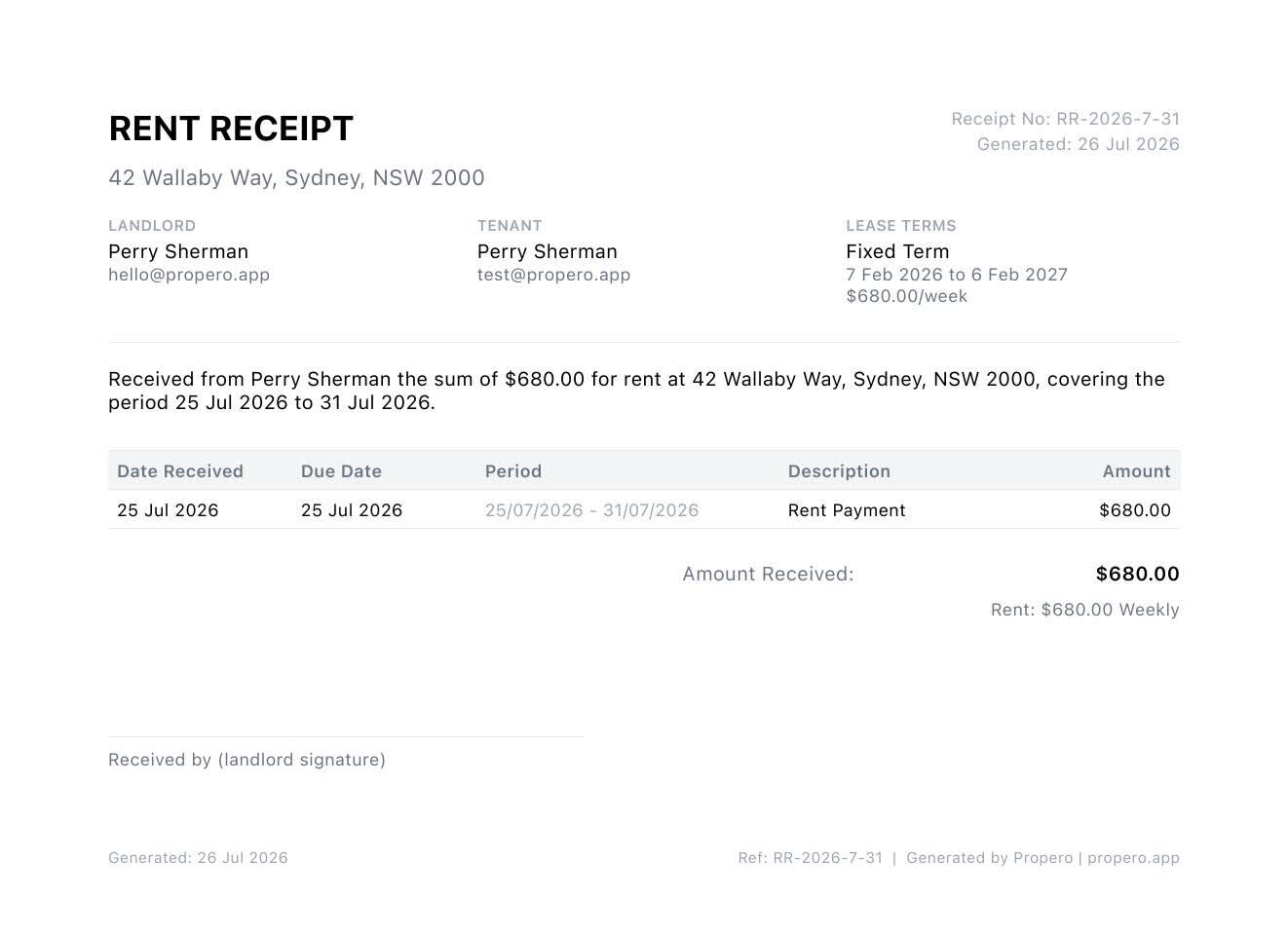Image resolution: width=1288 pixels, height=935 pixels.
Task: Click the Landlord name Perry Sherman
Action: [x=178, y=251]
